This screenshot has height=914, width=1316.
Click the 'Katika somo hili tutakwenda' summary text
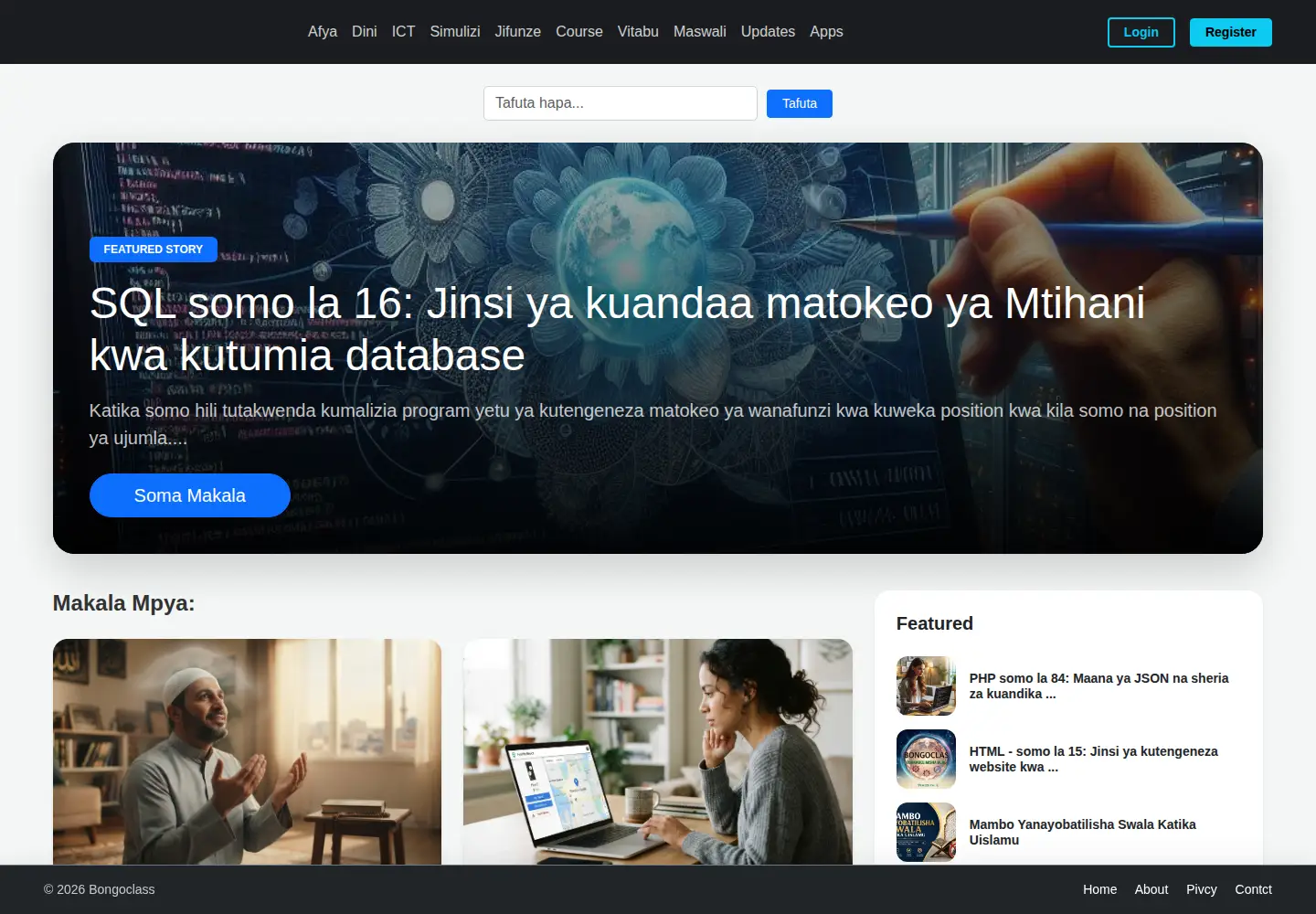point(653,424)
